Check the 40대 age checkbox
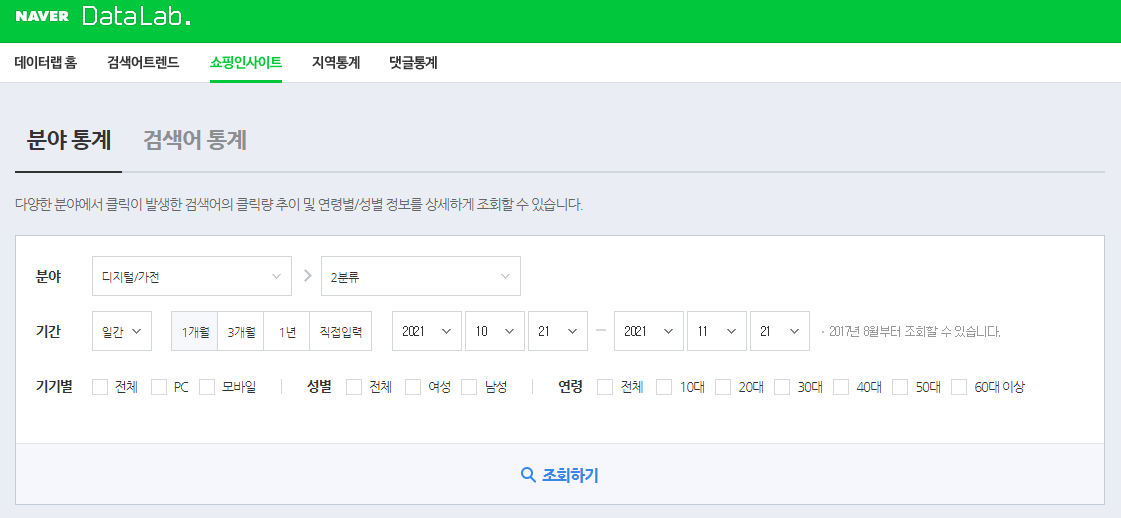This screenshot has height=518, width=1121. click(x=841, y=387)
